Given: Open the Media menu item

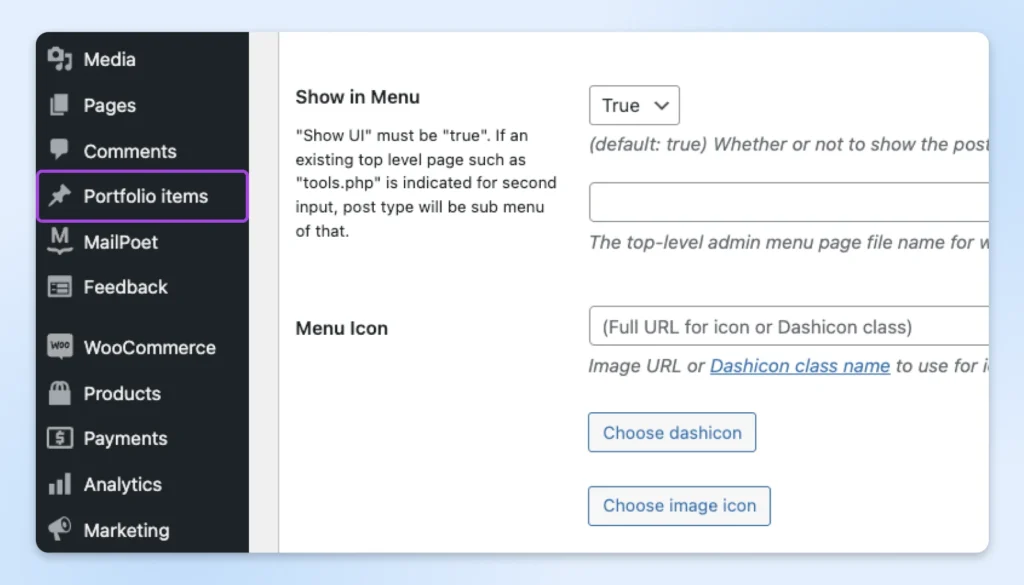Looking at the screenshot, I should [x=109, y=60].
